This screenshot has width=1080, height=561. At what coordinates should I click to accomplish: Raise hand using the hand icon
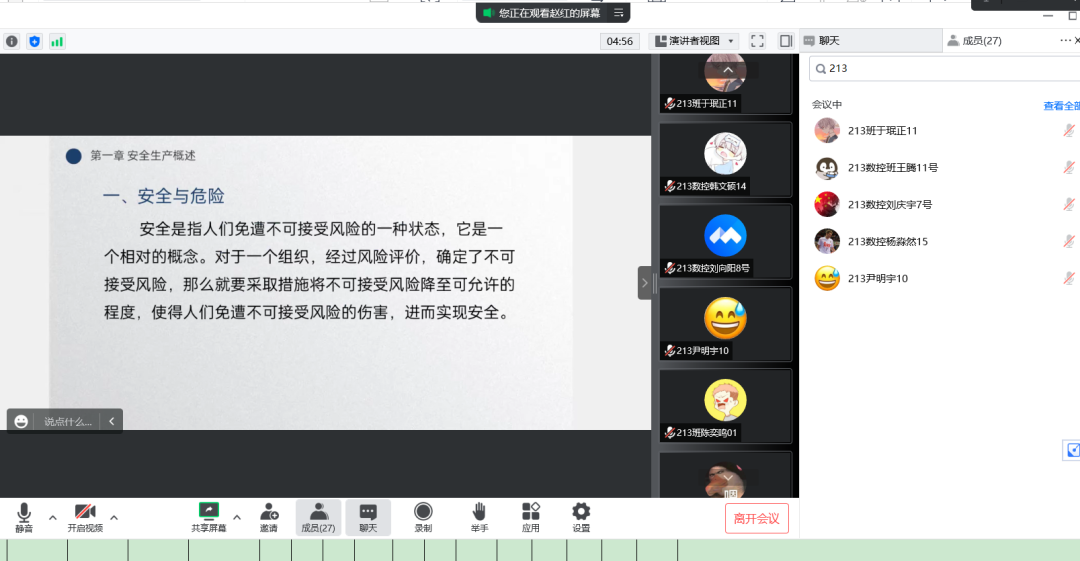tap(479, 512)
